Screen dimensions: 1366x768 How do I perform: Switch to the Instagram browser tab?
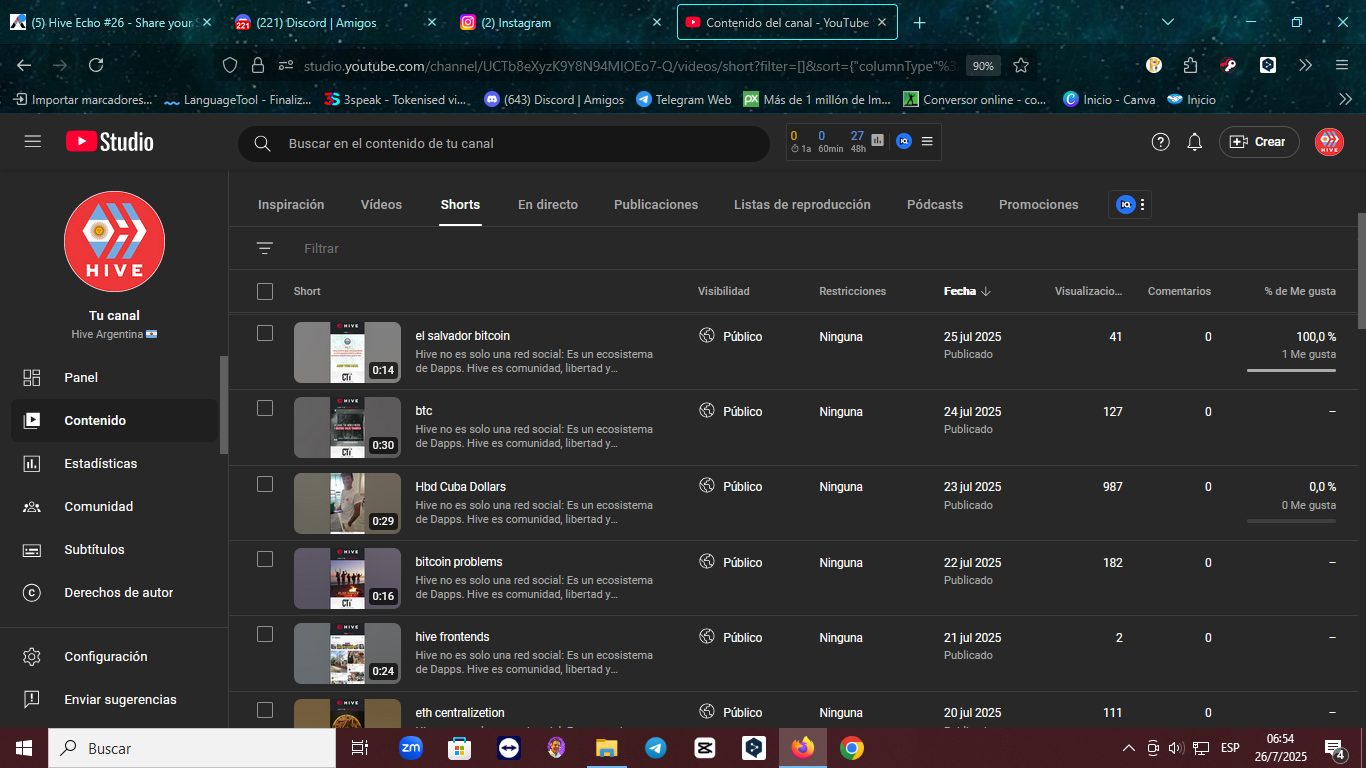[562, 22]
